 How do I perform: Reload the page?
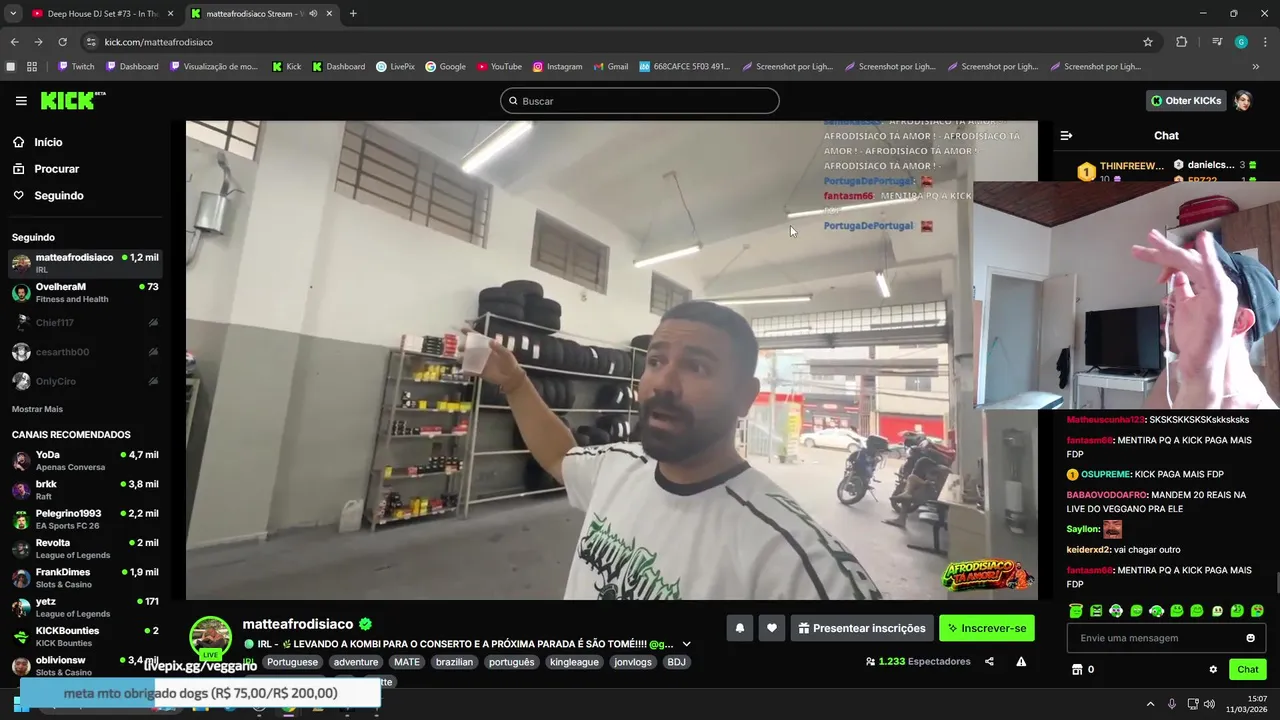coord(62,42)
